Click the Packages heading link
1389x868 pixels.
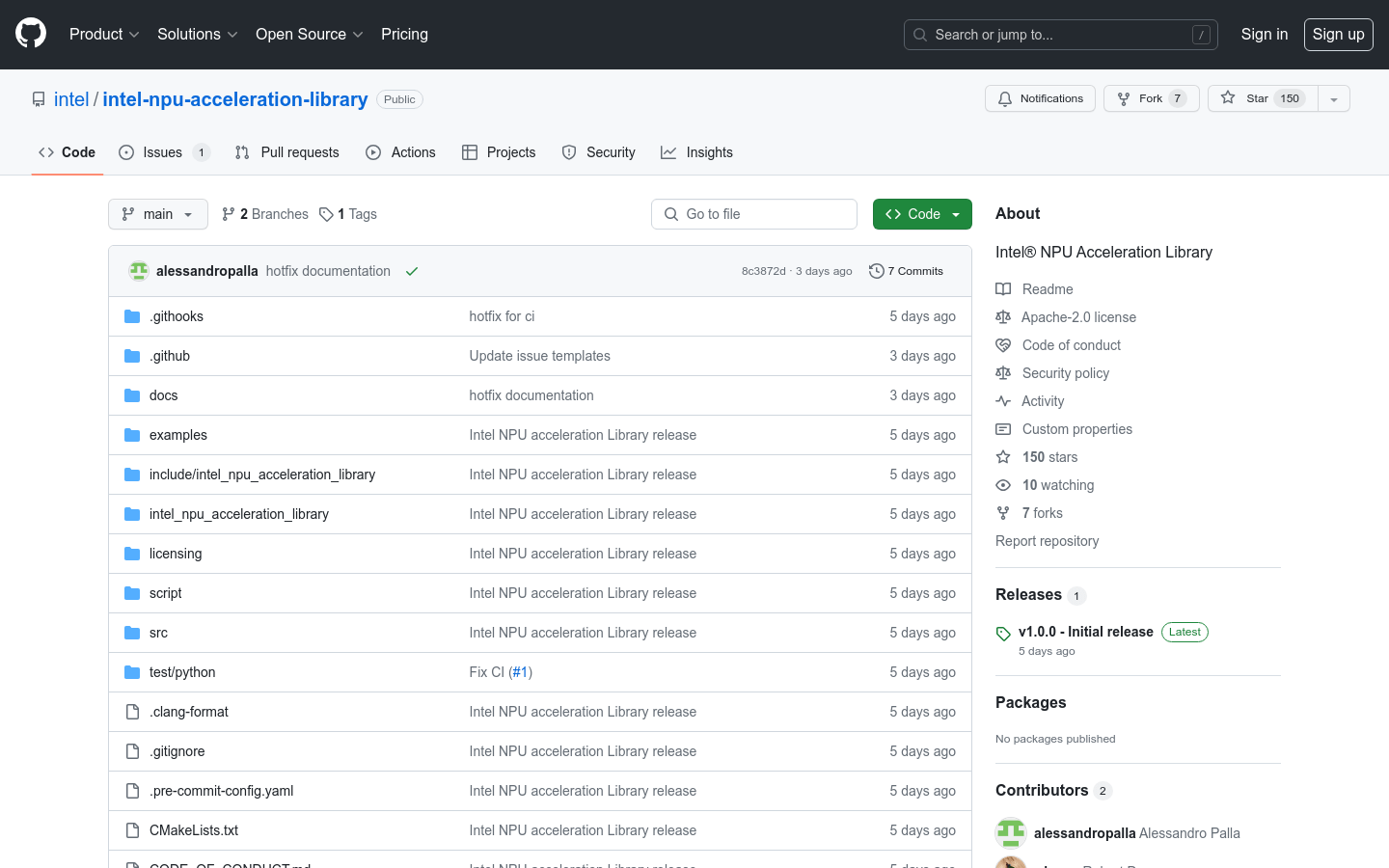(1031, 703)
